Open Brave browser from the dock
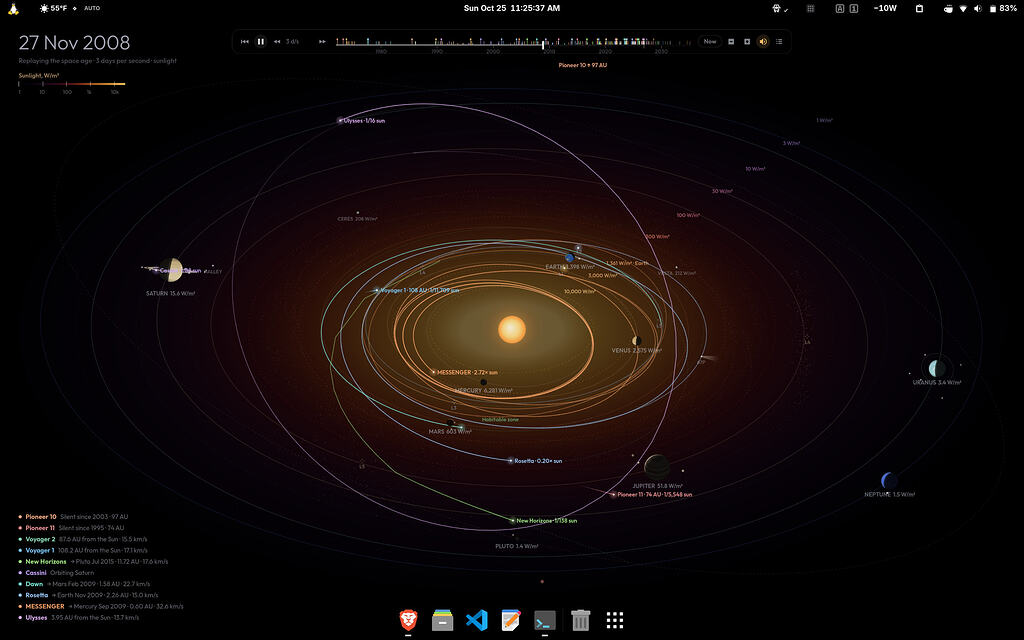Image resolution: width=1024 pixels, height=640 pixels. pos(408,620)
